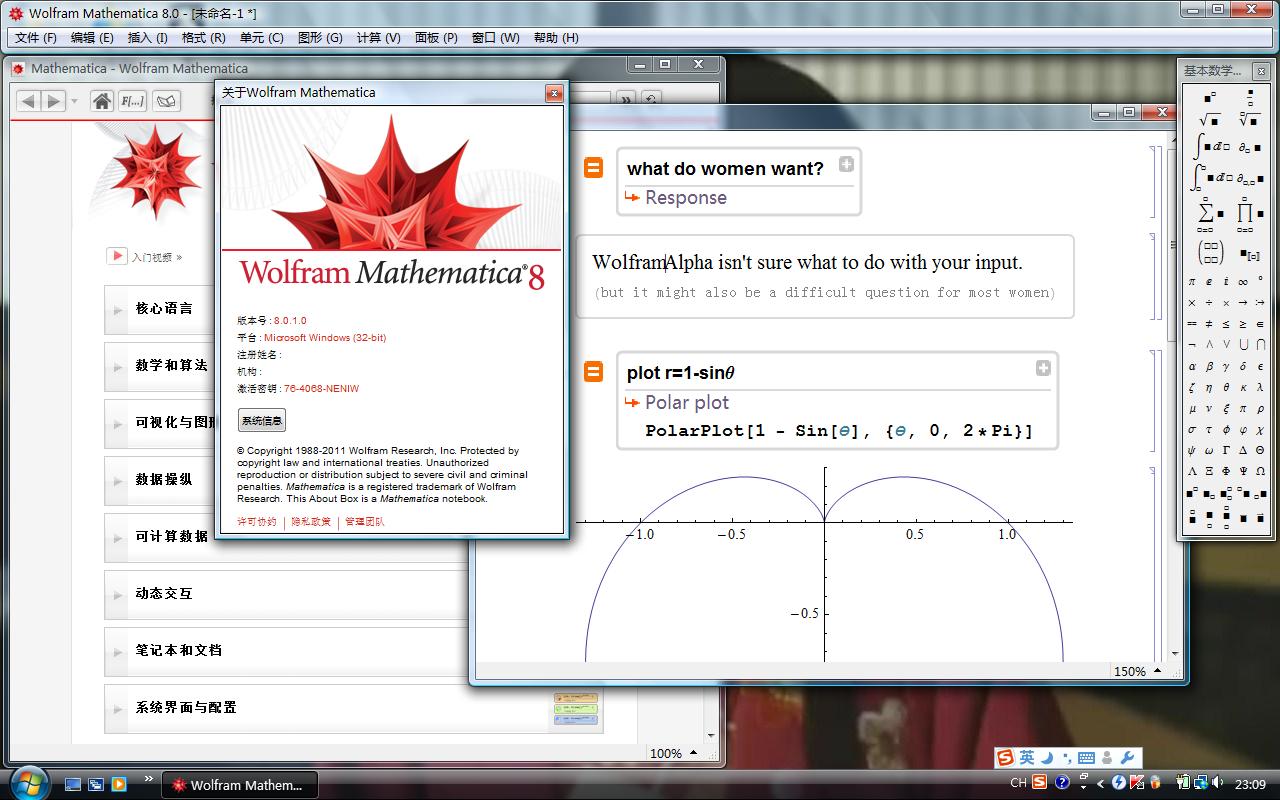
Task: Open 单元 (C) menu
Action: tap(261, 38)
